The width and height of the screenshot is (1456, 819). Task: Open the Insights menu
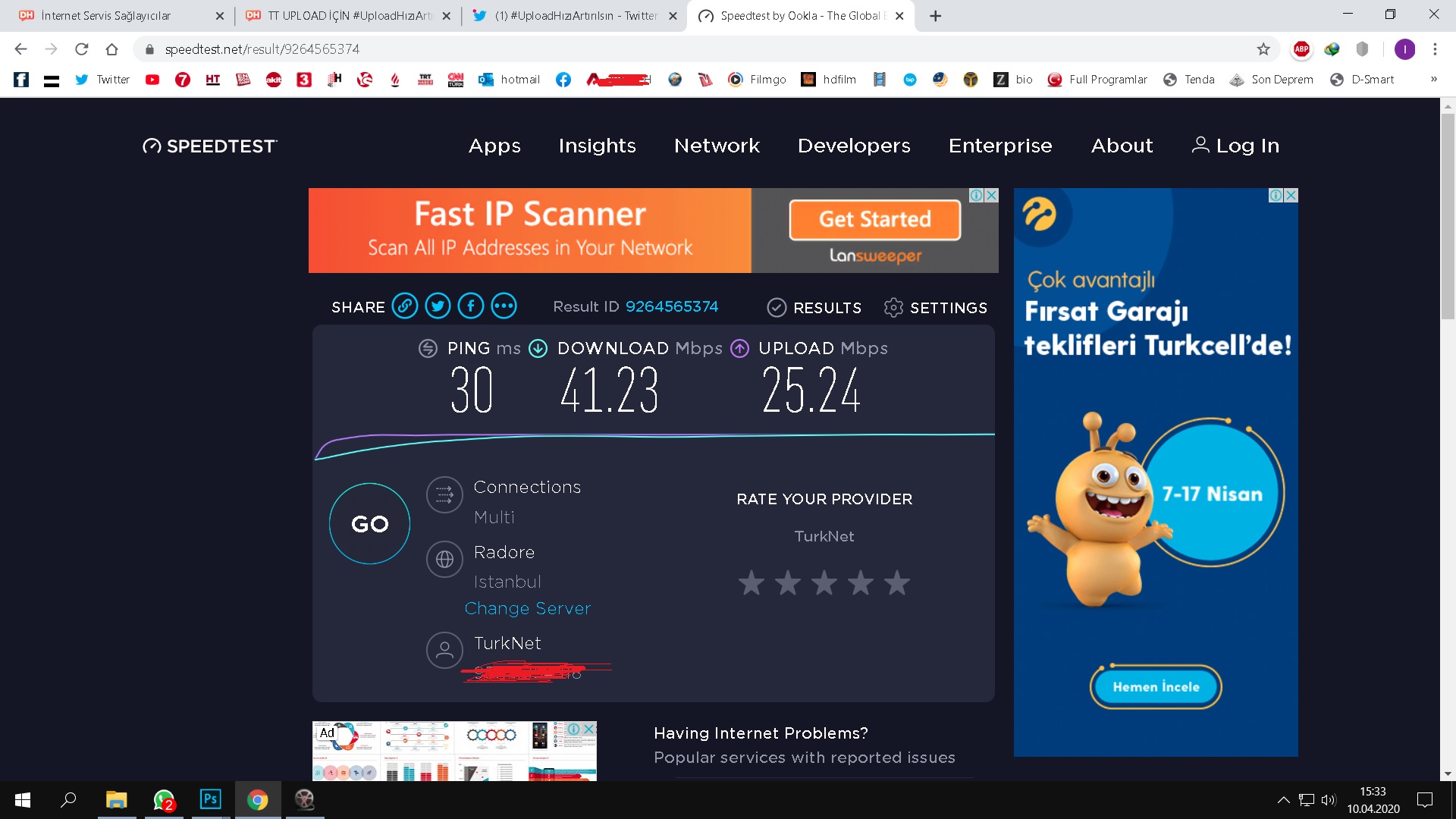click(598, 146)
